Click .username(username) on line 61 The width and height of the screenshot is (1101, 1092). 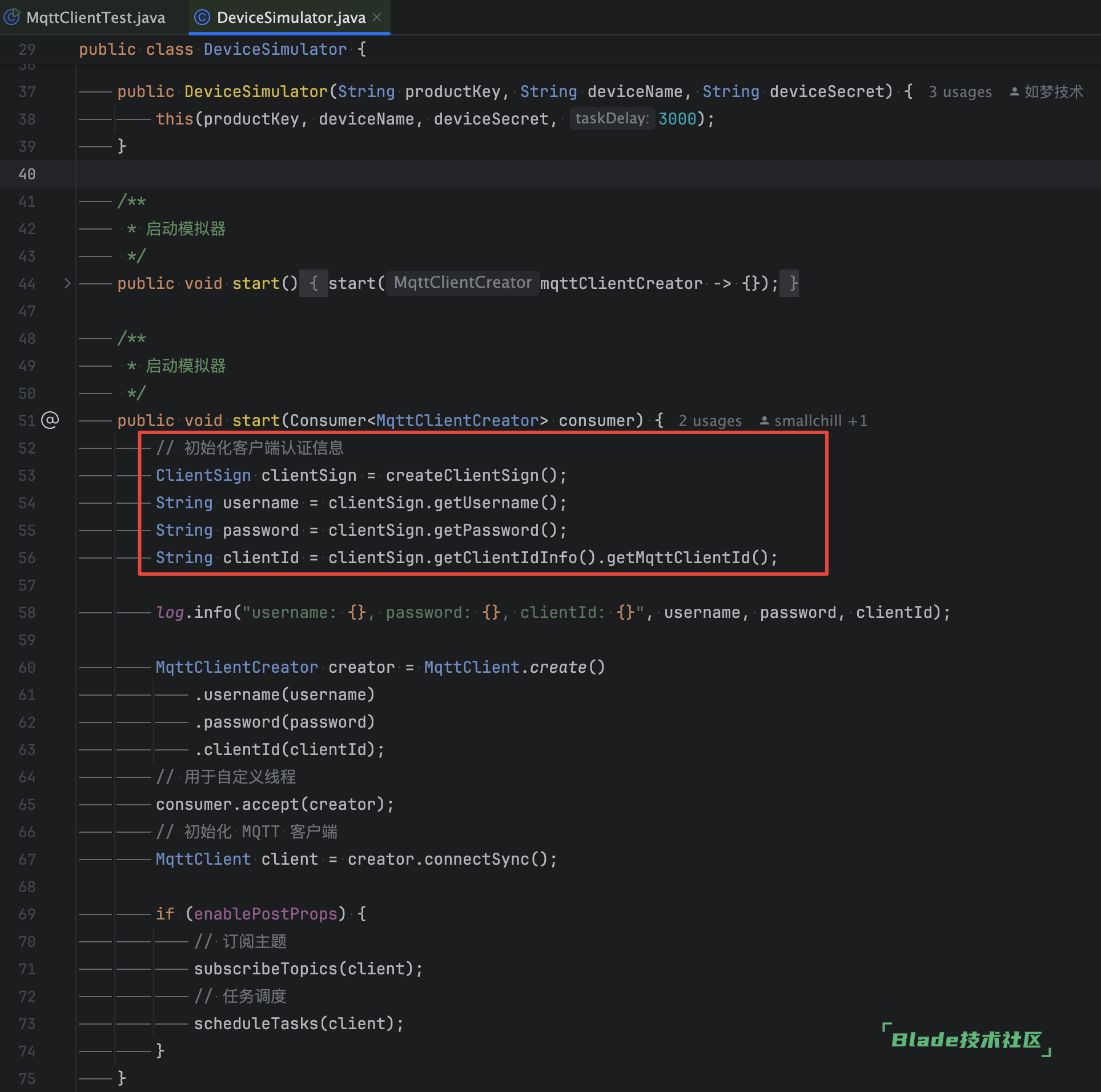point(284,694)
